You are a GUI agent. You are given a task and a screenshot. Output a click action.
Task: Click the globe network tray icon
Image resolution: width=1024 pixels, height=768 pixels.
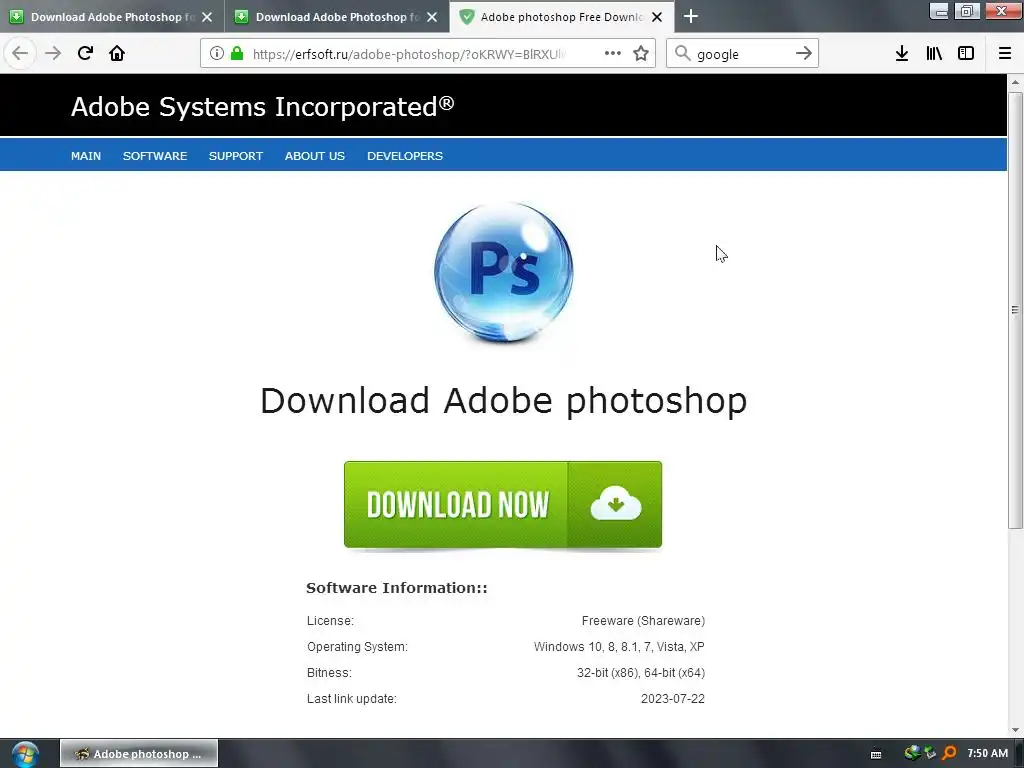click(x=912, y=753)
